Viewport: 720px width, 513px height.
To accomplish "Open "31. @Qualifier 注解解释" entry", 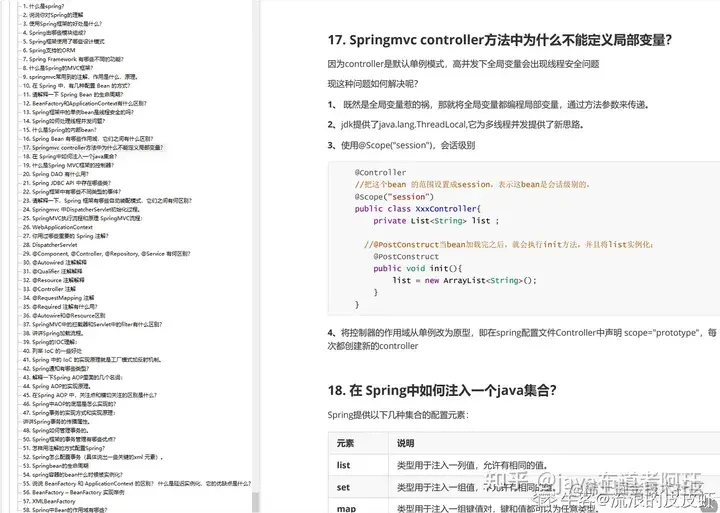I will [53, 271].
